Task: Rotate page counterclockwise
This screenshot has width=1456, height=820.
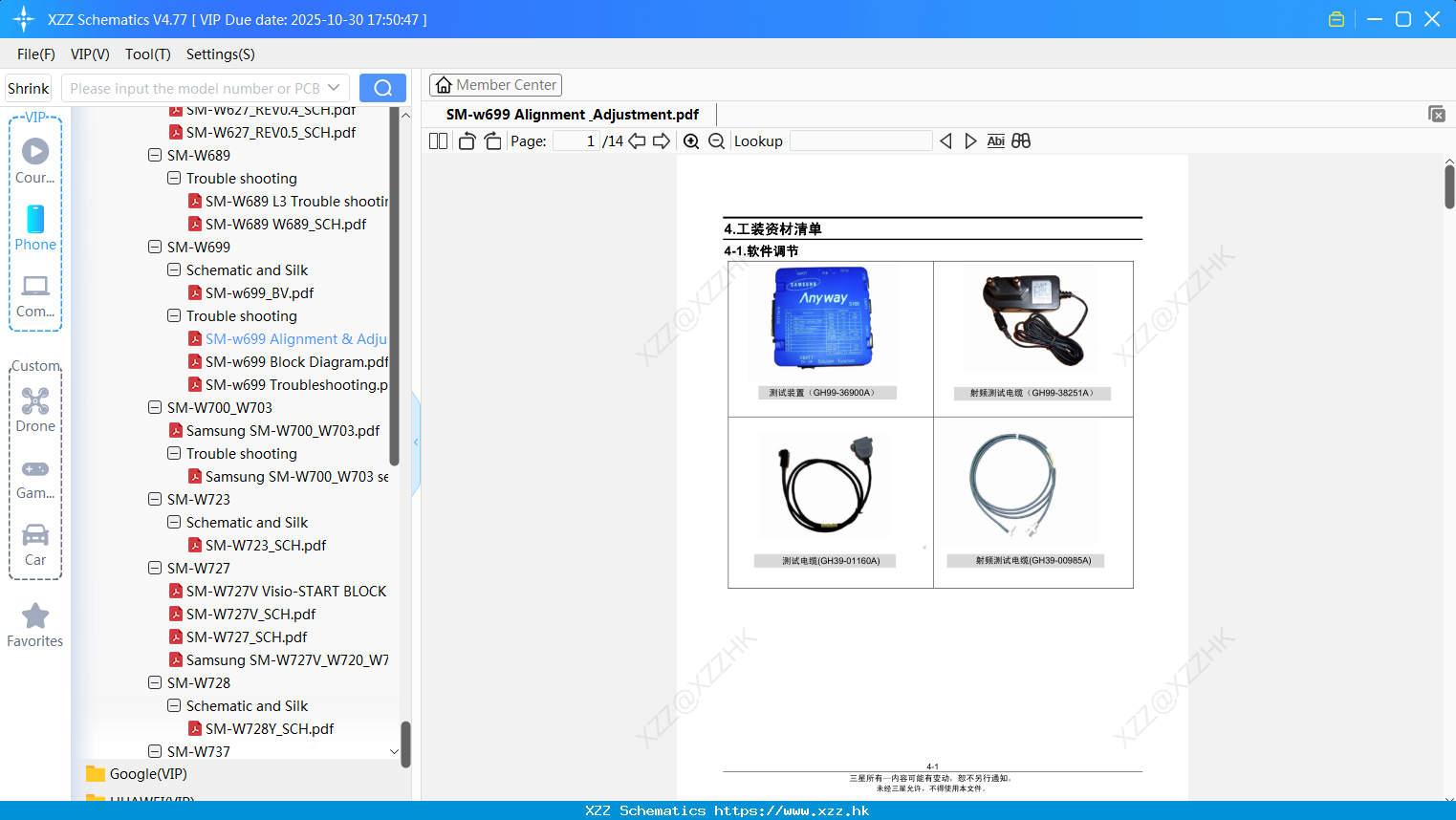Action: point(467,141)
